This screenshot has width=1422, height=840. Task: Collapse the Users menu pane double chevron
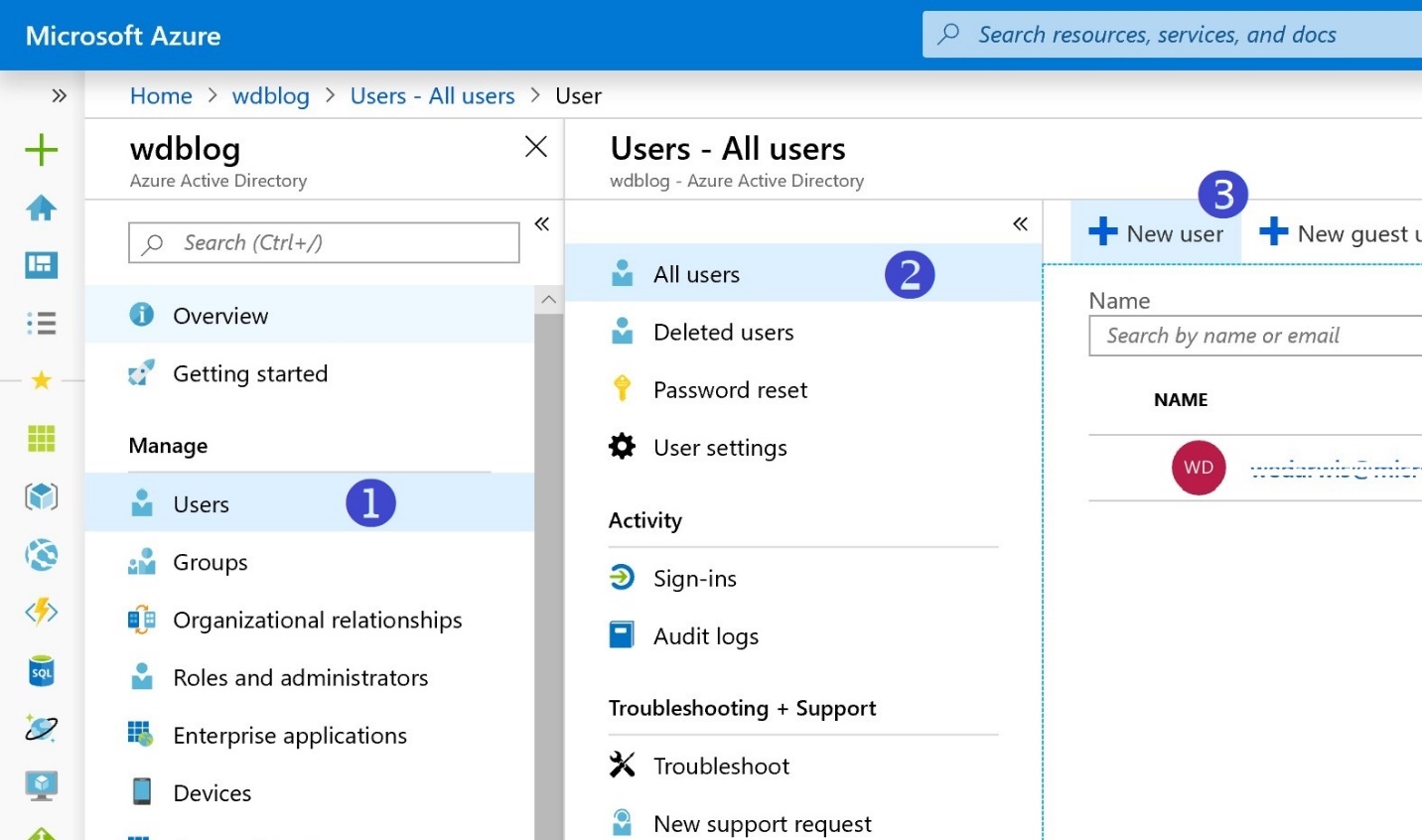click(1020, 223)
